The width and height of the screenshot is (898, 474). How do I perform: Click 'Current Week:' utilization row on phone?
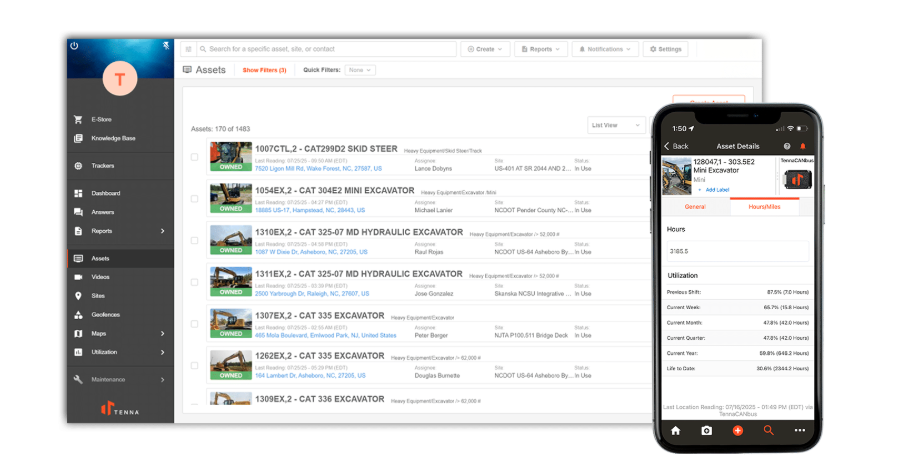(x=738, y=307)
